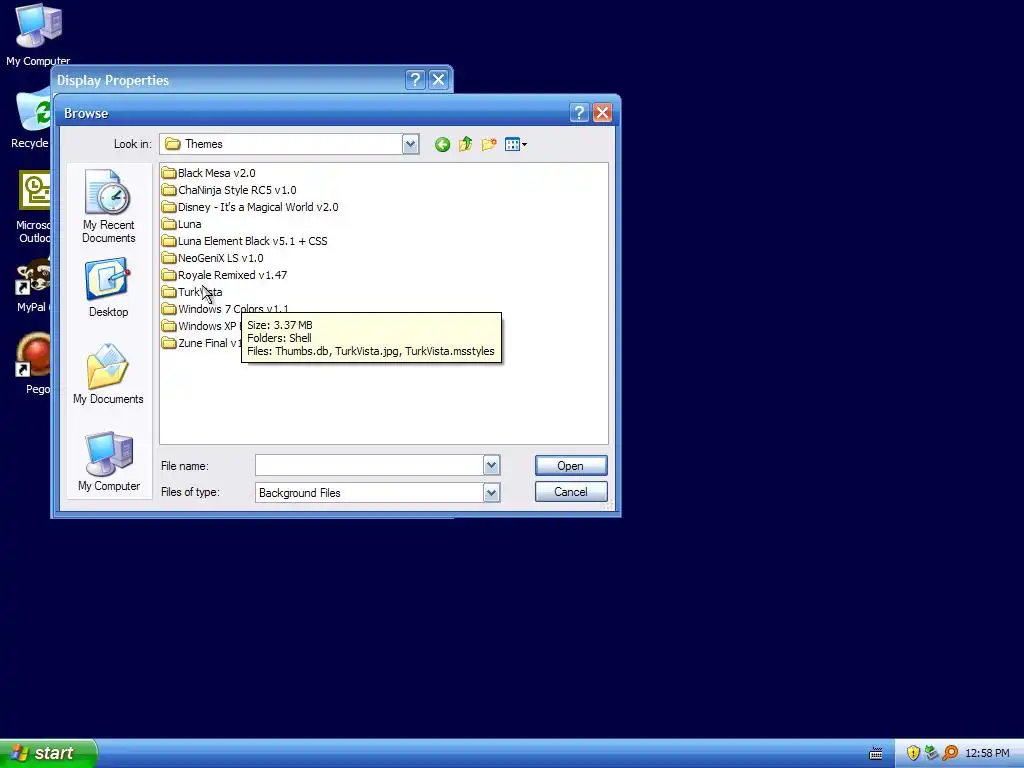Click the Open button
The height and width of the screenshot is (768, 1024).
[571, 466]
